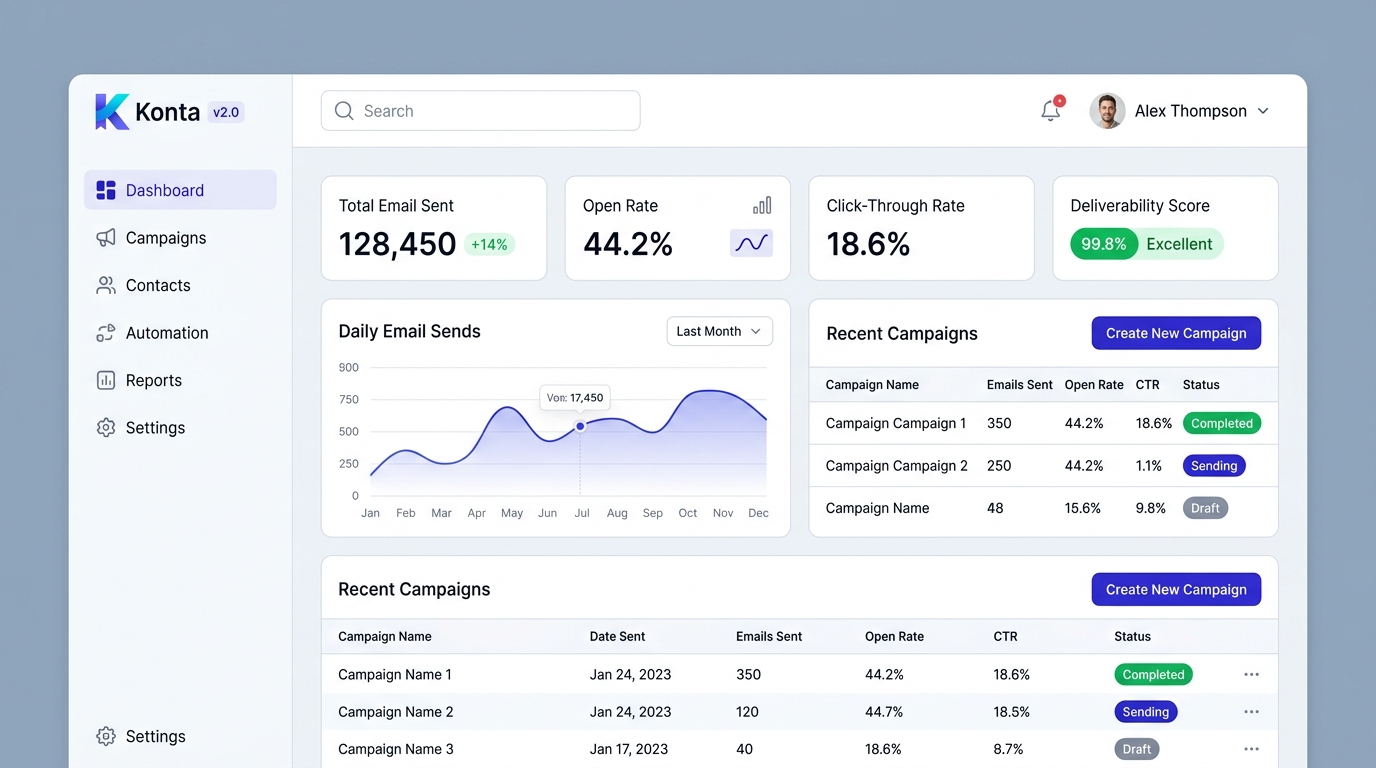Click Create New Campaign above the Date Sent table
The height and width of the screenshot is (768, 1376).
tap(1176, 589)
